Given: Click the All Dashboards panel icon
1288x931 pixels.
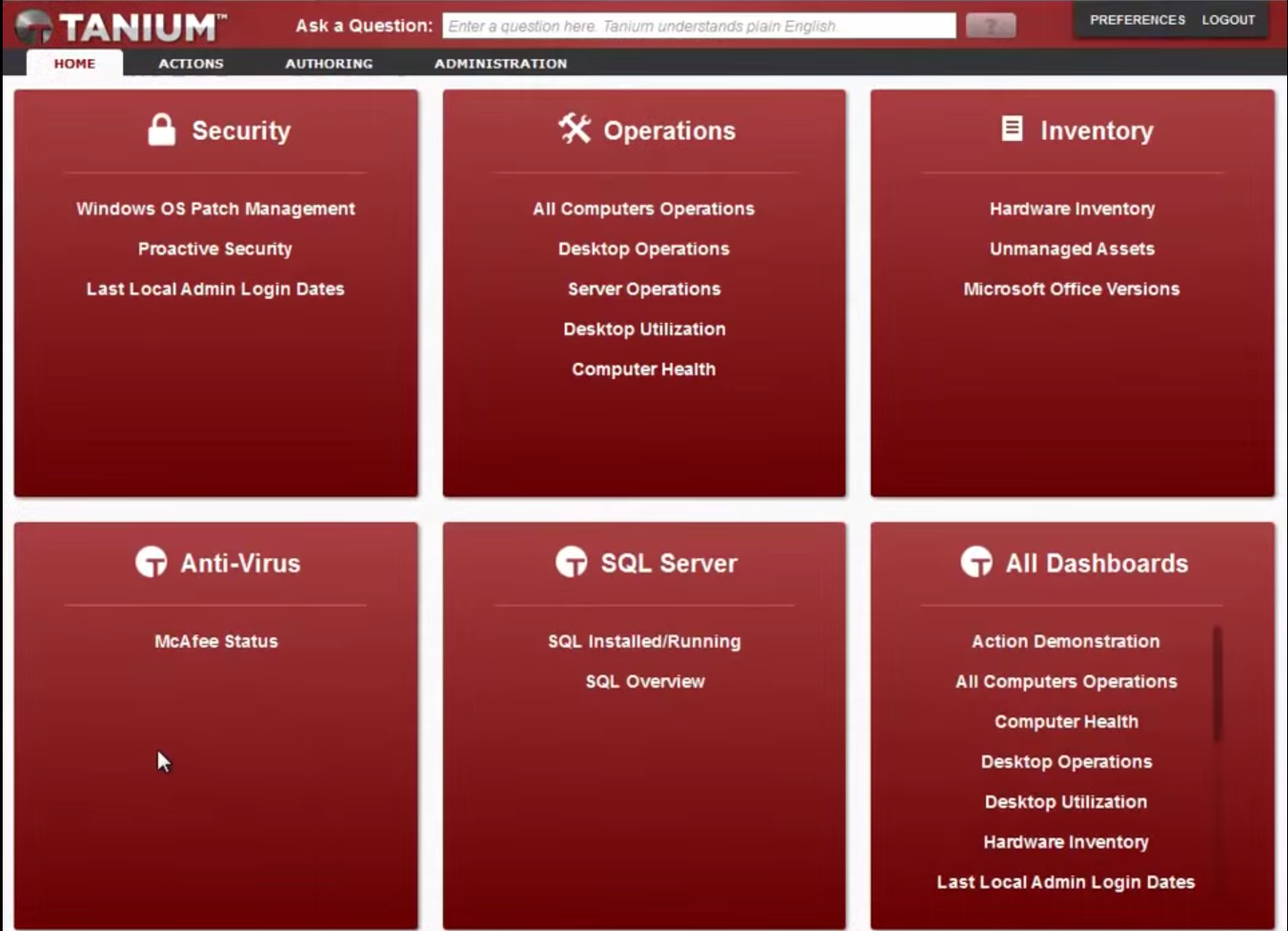Looking at the screenshot, I should 976,563.
